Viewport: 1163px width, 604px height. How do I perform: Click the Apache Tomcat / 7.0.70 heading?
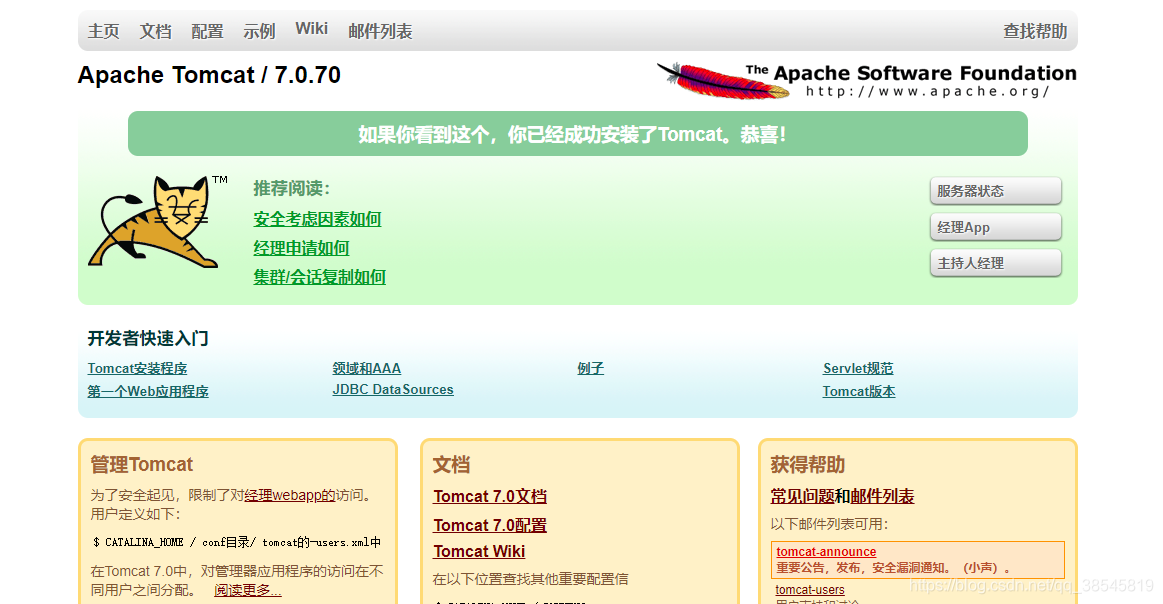tap(209, 75)
